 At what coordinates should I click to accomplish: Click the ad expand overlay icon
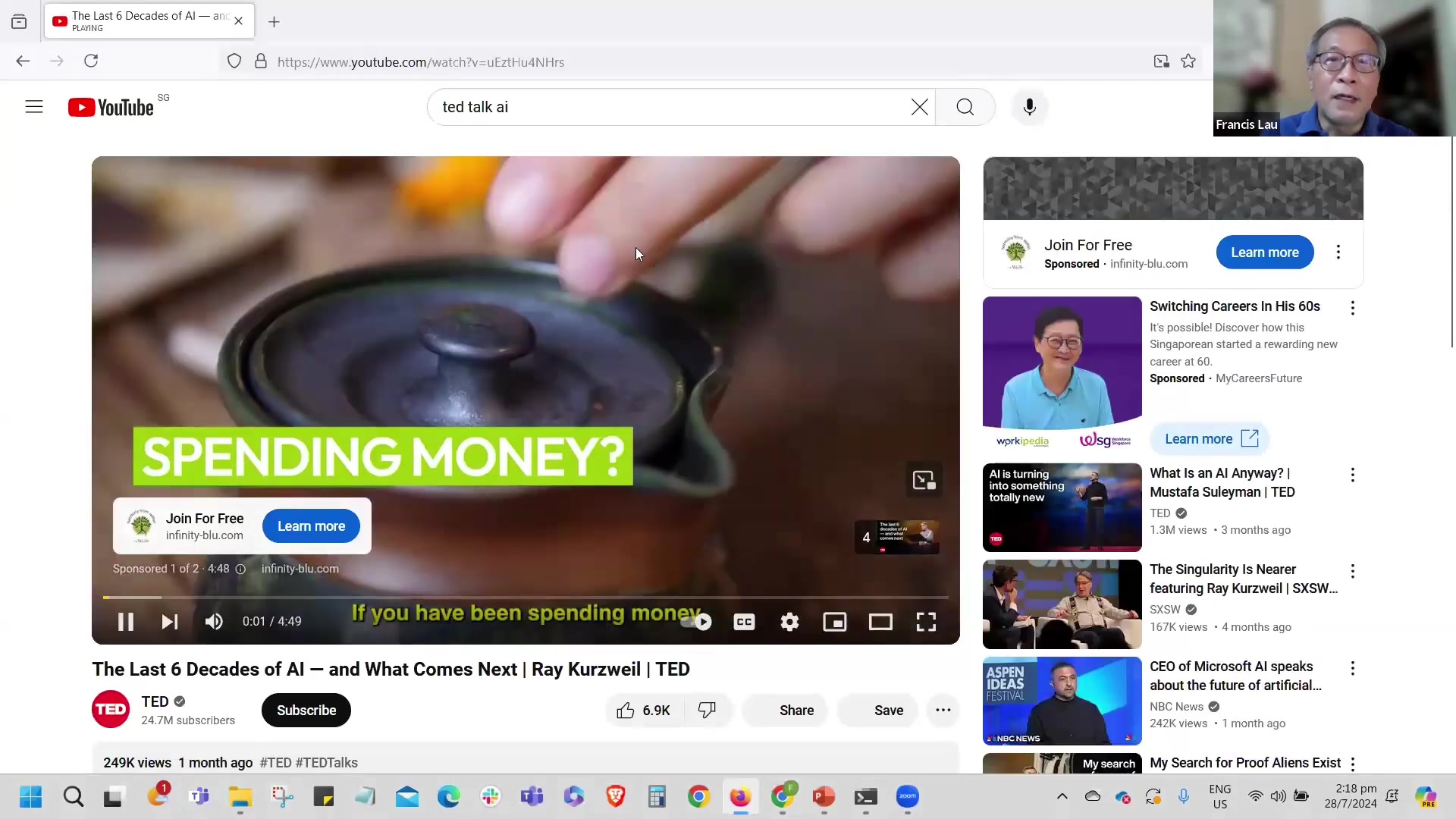coord(924,481)
